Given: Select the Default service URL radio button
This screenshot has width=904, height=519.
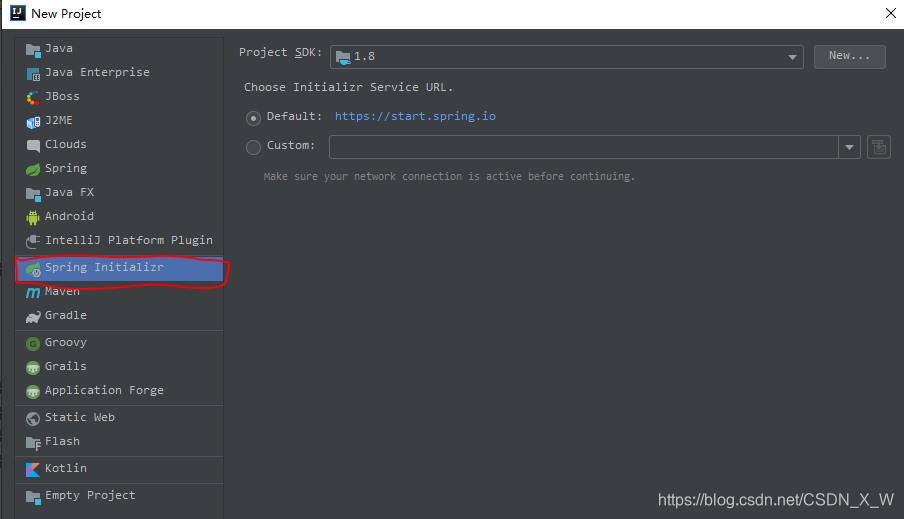Looking at the screenshot, I should click(x=253, y=118).
